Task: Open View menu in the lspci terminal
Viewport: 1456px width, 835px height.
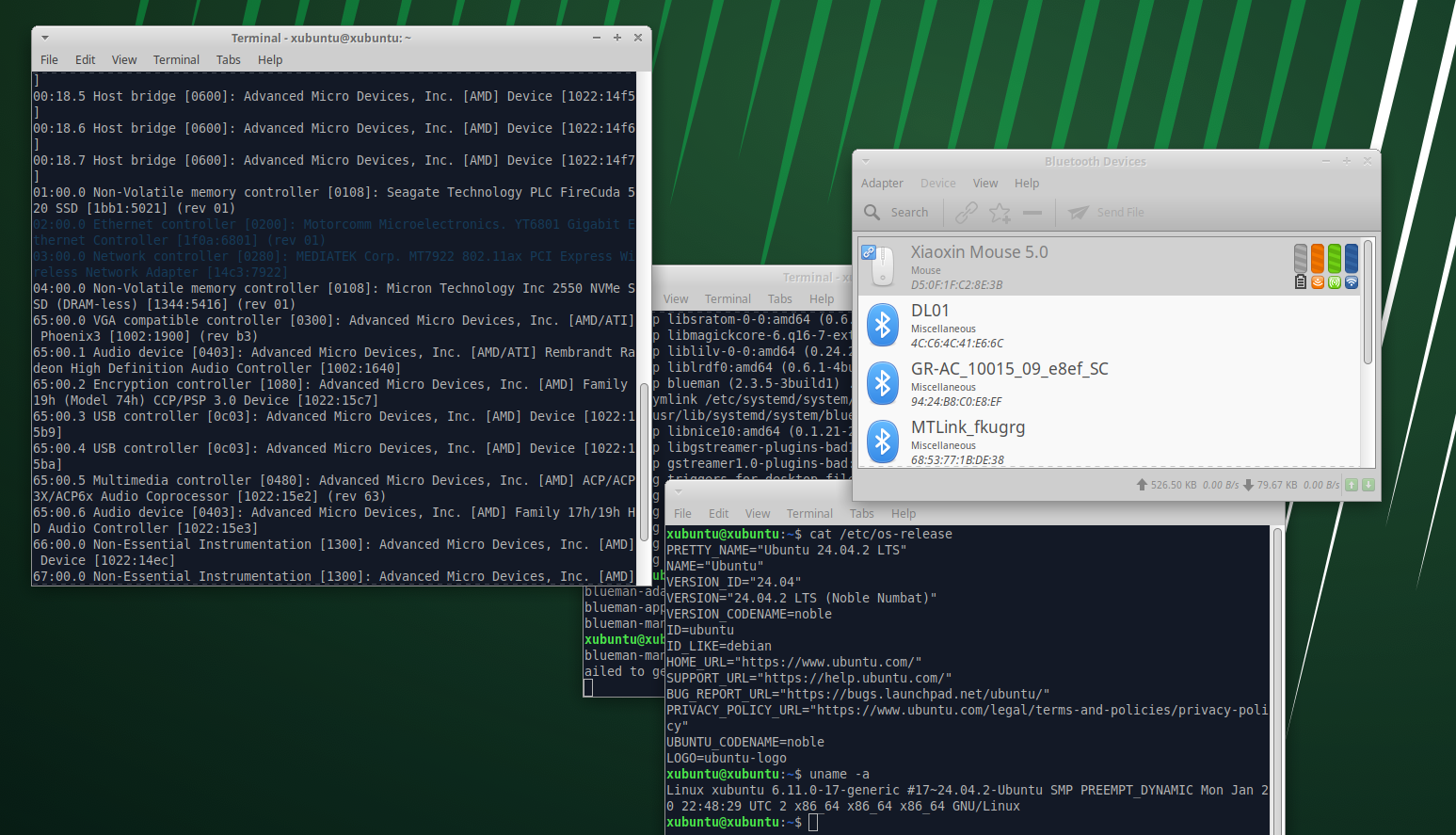Action: pos(124,60)
